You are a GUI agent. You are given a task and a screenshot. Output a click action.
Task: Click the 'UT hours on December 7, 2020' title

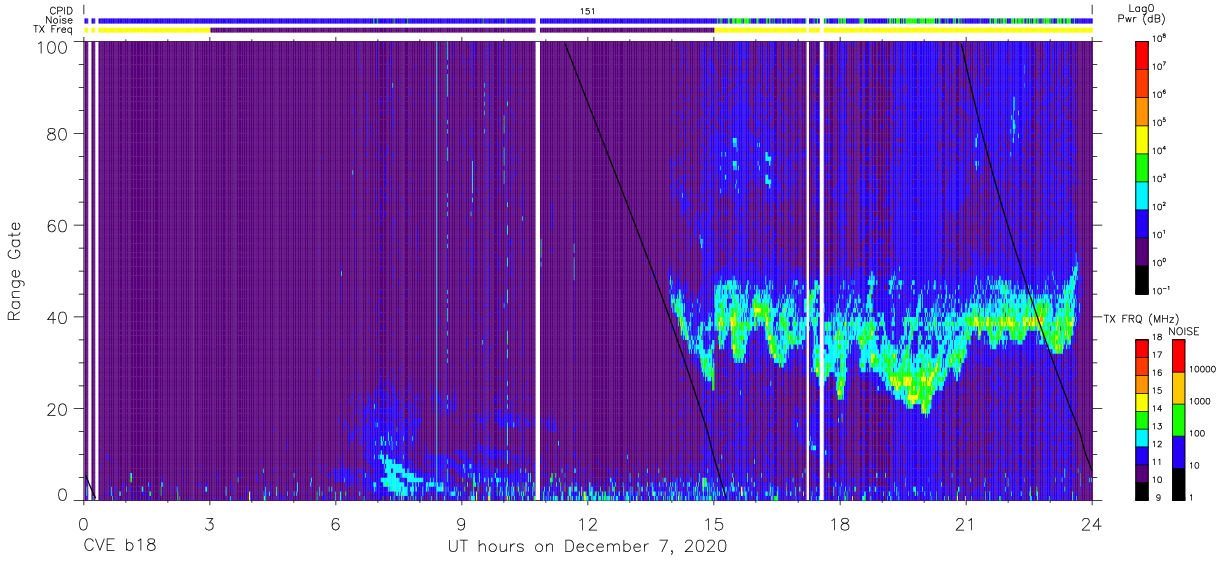point(587,546)
